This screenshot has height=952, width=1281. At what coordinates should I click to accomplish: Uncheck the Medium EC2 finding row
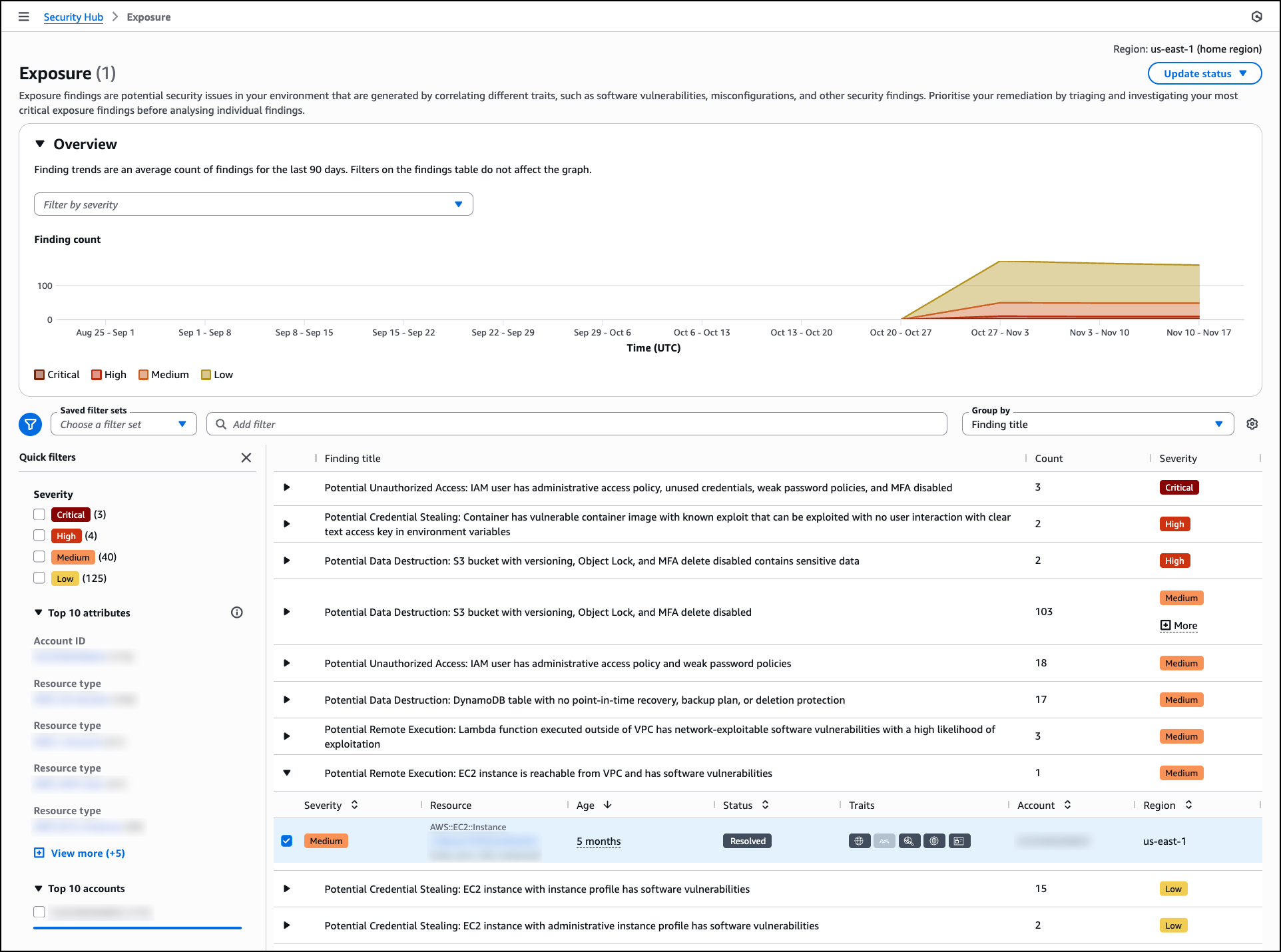[x=287, y=841]
